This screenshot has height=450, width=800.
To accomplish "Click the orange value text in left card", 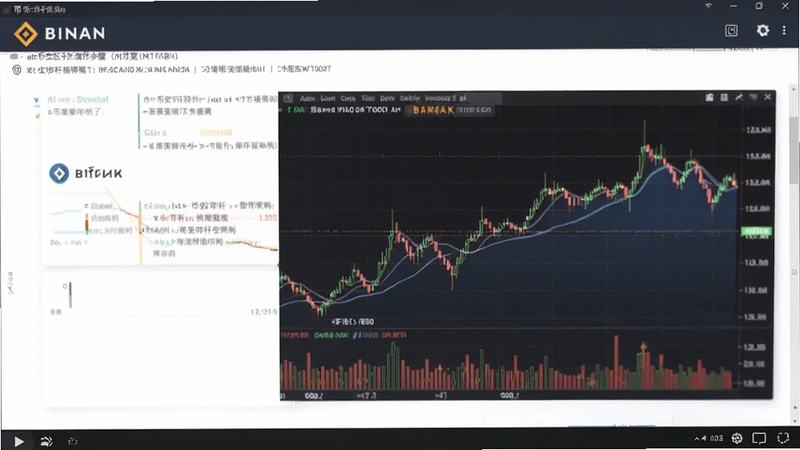I will point(216,133).
